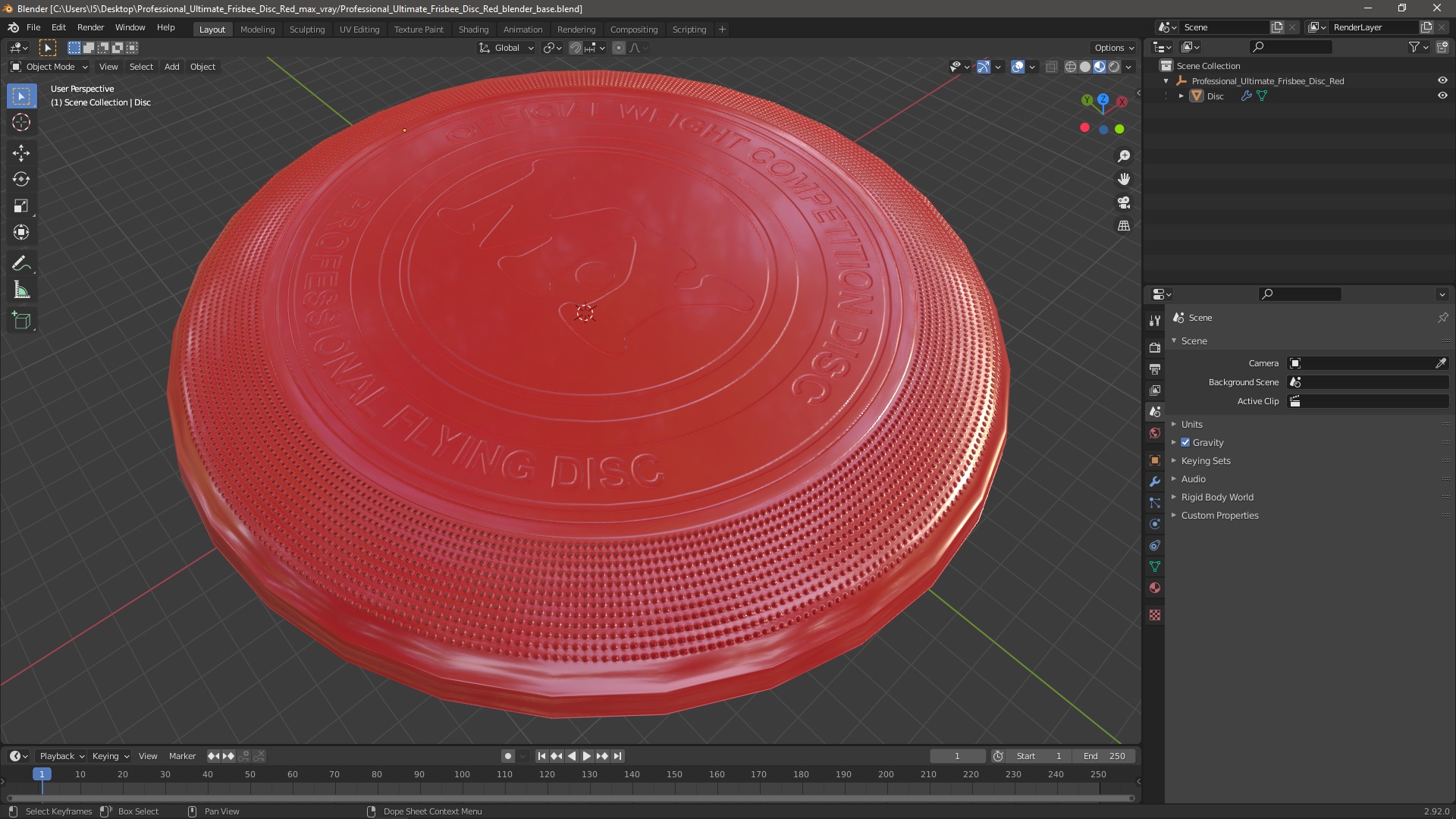The image size is (1456, 819).
Task: Toggle auto keying record button
Action: pyautogui.click(x=508, y=756)
